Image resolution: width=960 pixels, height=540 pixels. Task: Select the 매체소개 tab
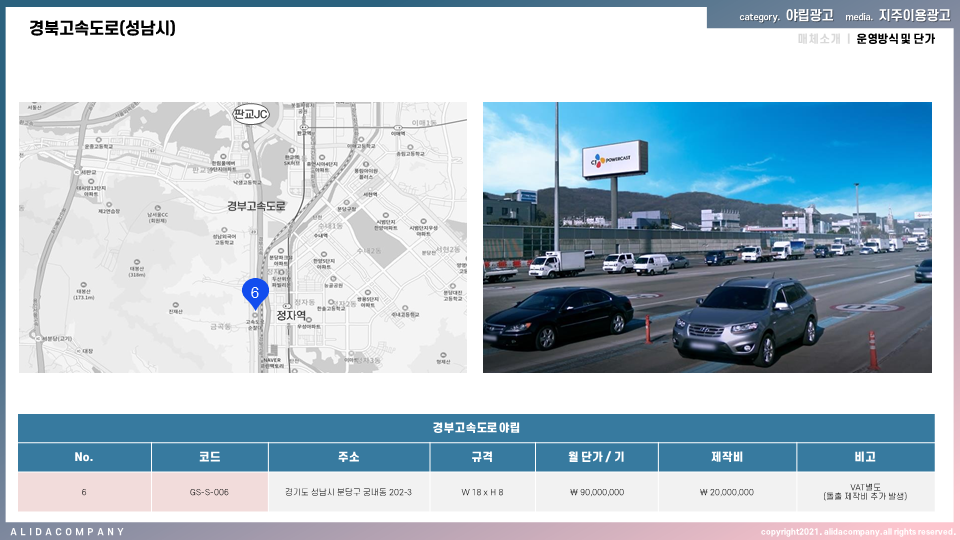click(x=818, y=39)
